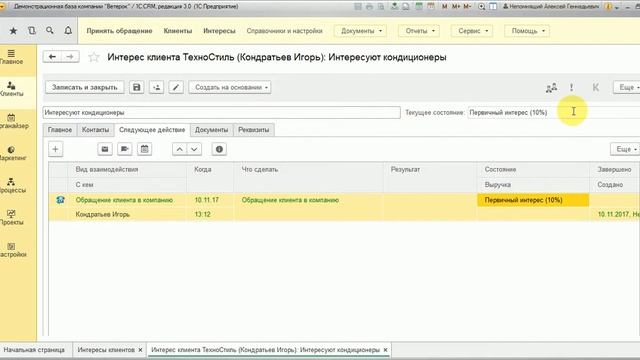
Task: Go back with the left arrow button
Action: 52,57
